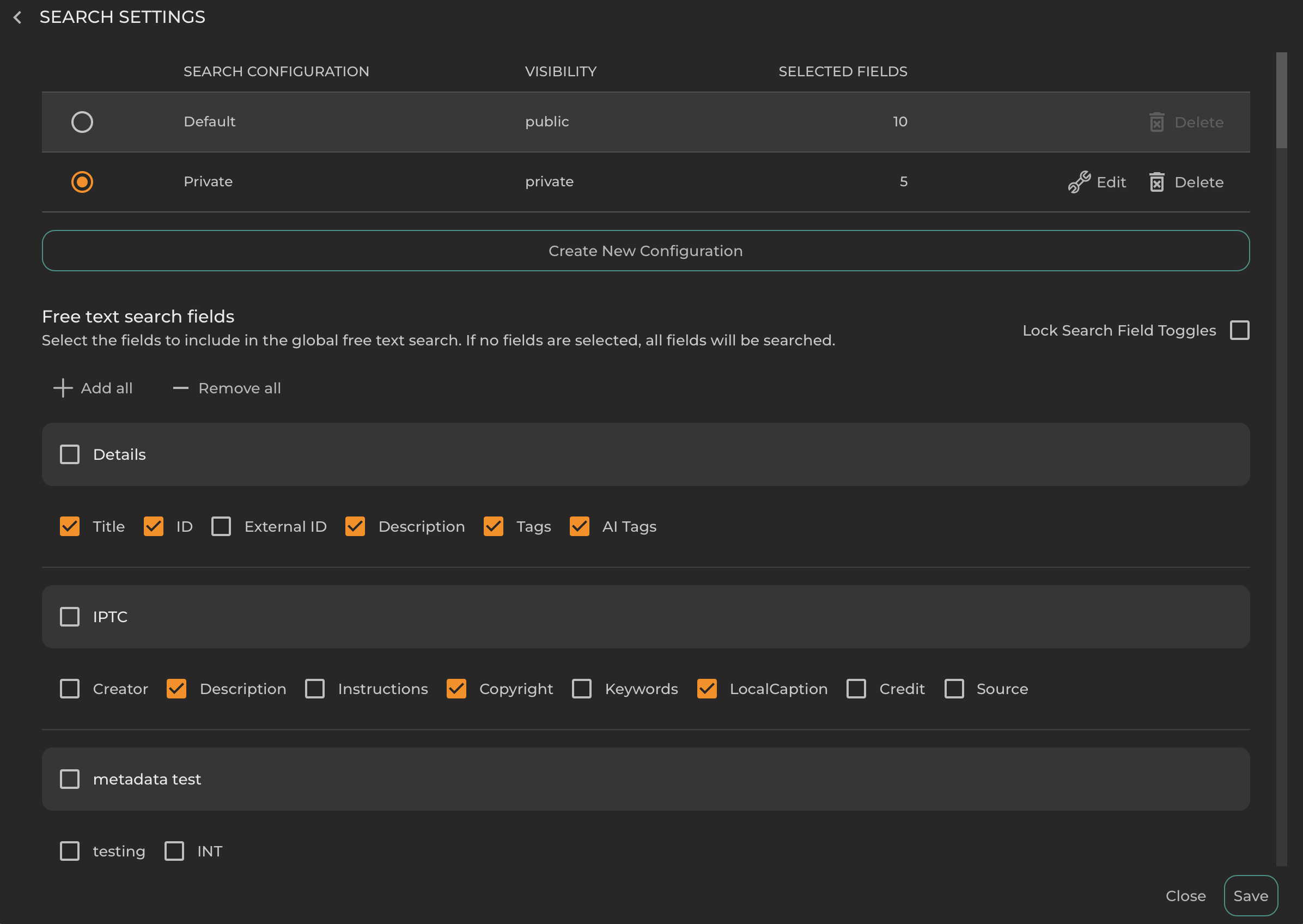This screenshot has height=924, width=1303.
Task: Click the Create New Configuration button
Action: [645, 251]
